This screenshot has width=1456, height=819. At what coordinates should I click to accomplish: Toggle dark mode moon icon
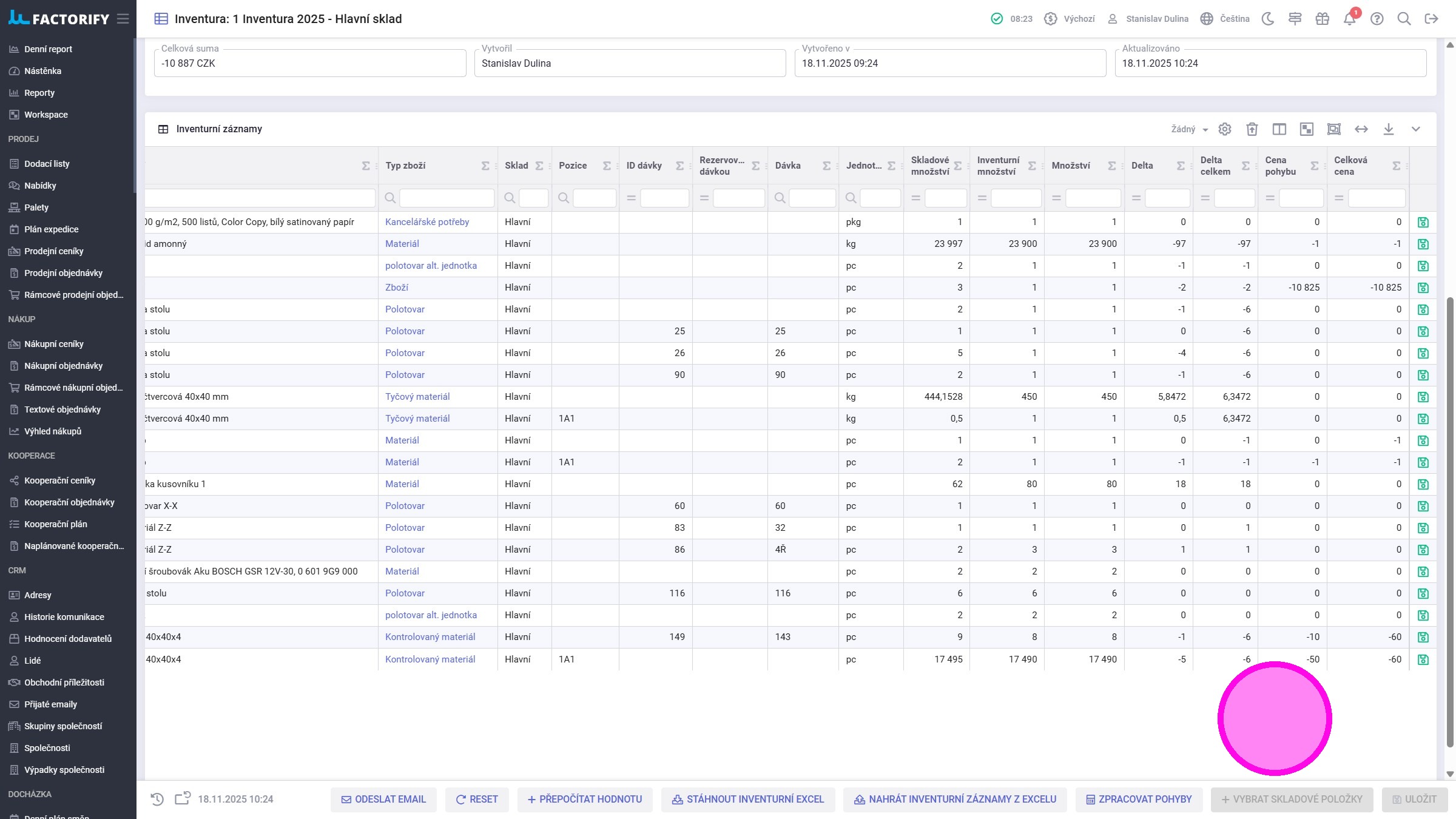(1267, 19)
